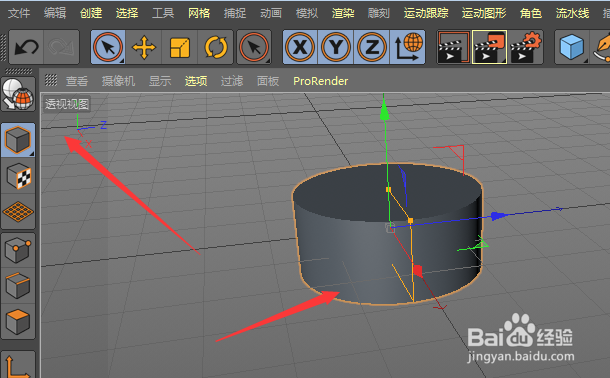
Task: Open Edit Render Settings
Action: [x=525, y=47]
